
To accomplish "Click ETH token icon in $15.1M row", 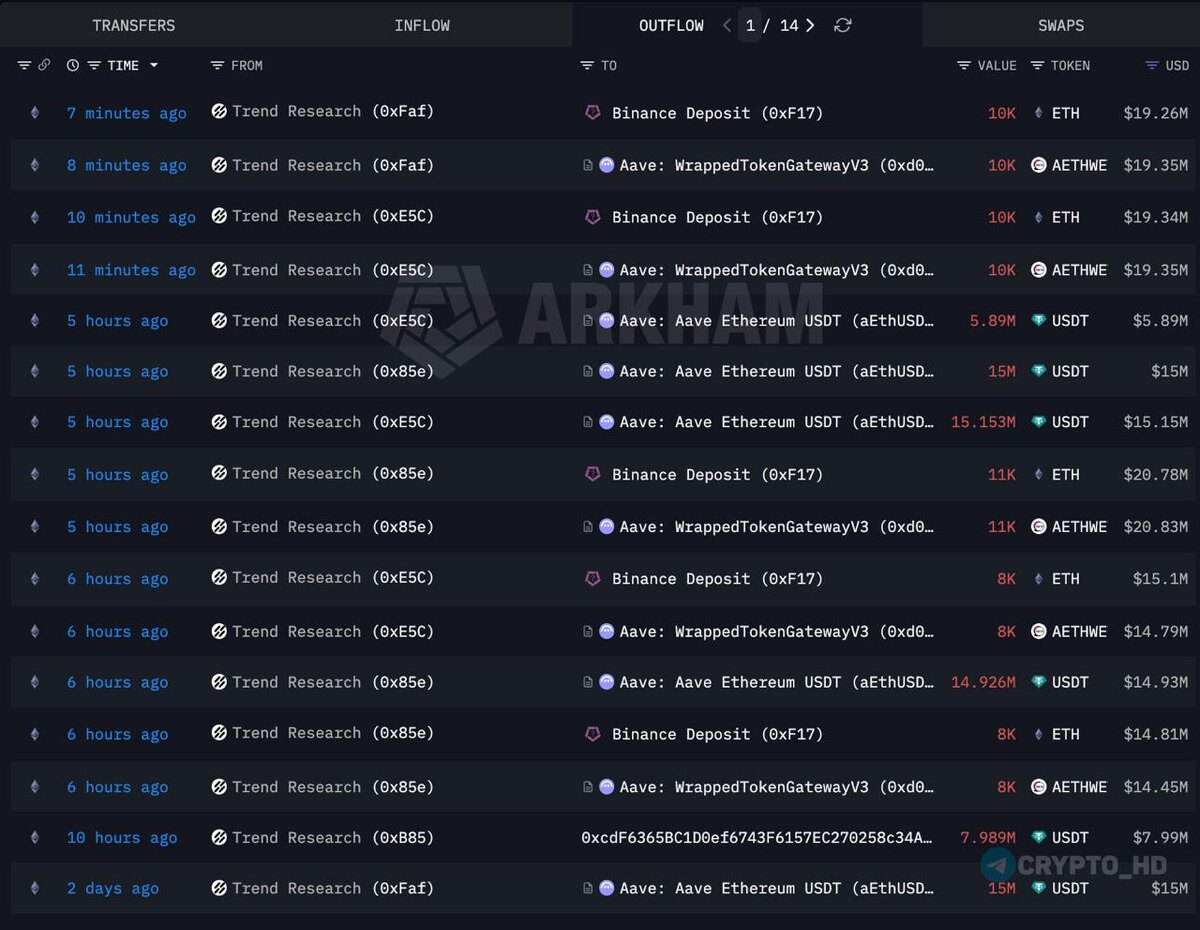I will tap(1038, 578).
